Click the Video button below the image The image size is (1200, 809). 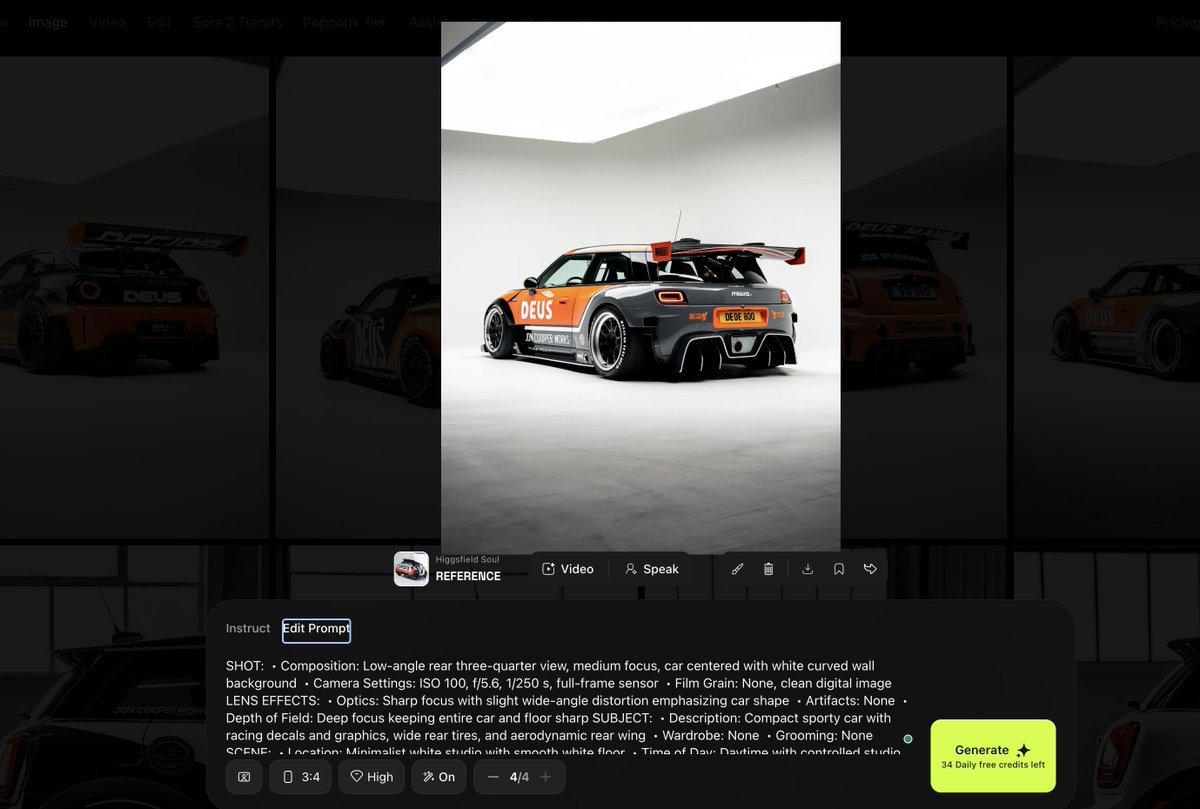(x=568, y=569)
